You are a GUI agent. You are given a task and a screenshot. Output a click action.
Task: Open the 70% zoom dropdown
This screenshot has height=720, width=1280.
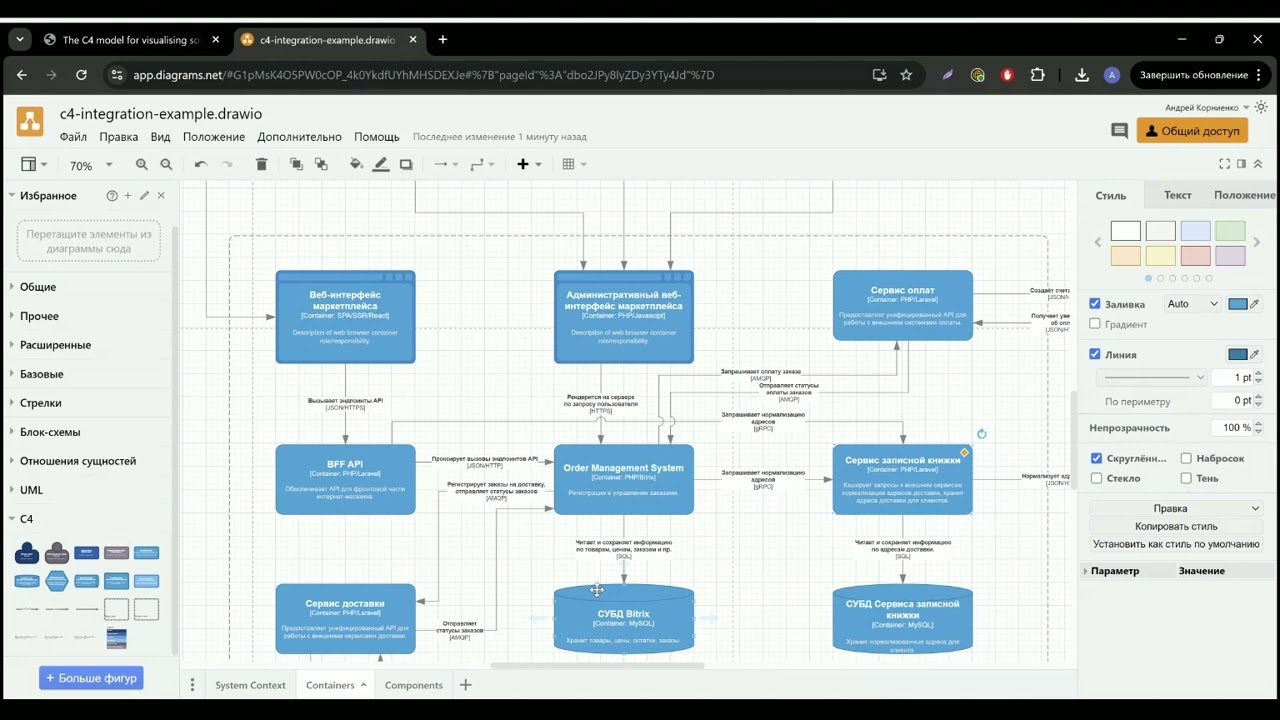90,165
